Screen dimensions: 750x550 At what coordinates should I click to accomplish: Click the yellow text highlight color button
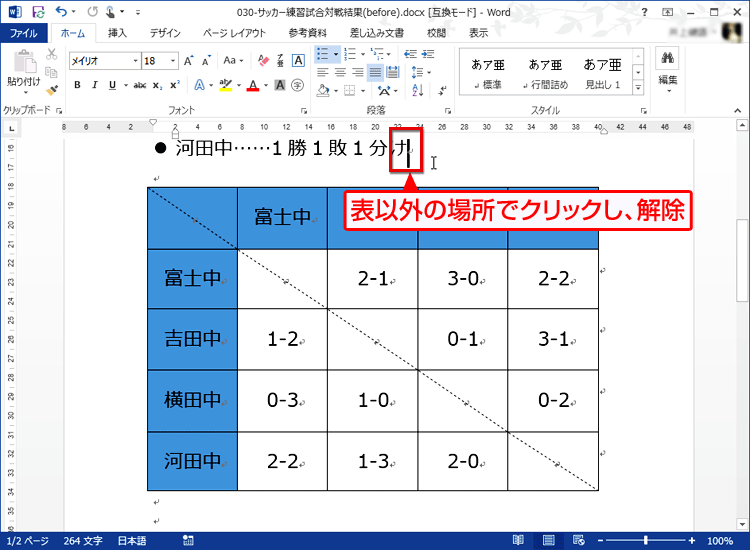point(225,85)
